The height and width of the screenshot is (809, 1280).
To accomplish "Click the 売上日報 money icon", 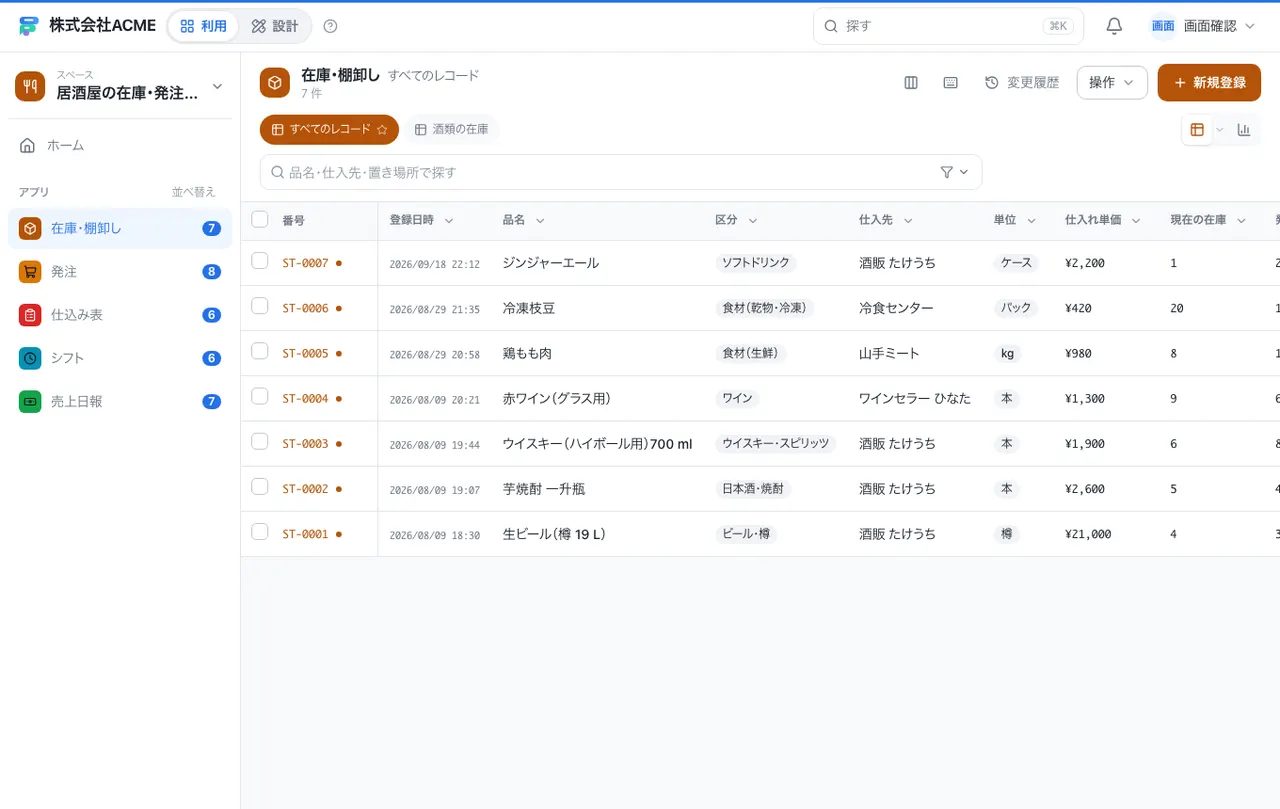I will 30,401.
